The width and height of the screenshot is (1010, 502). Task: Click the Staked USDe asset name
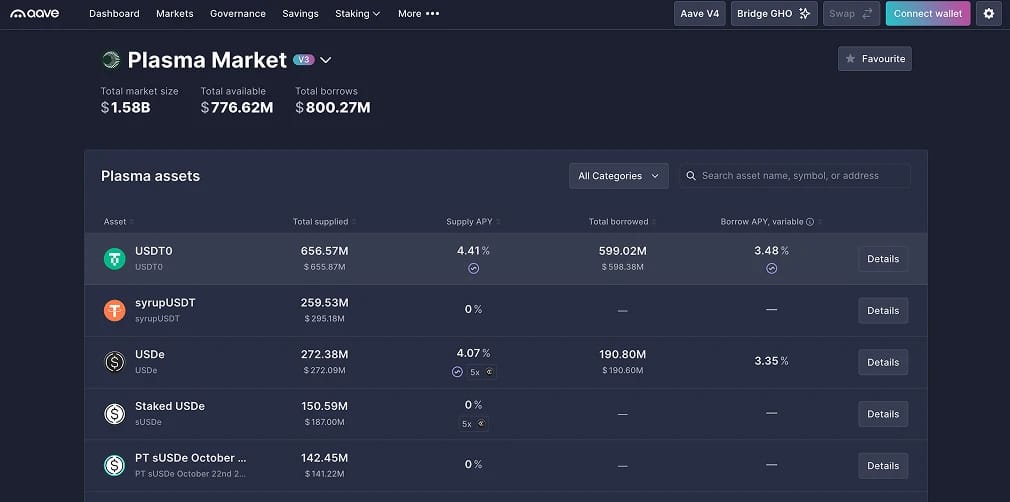click(x=170, y=406)
